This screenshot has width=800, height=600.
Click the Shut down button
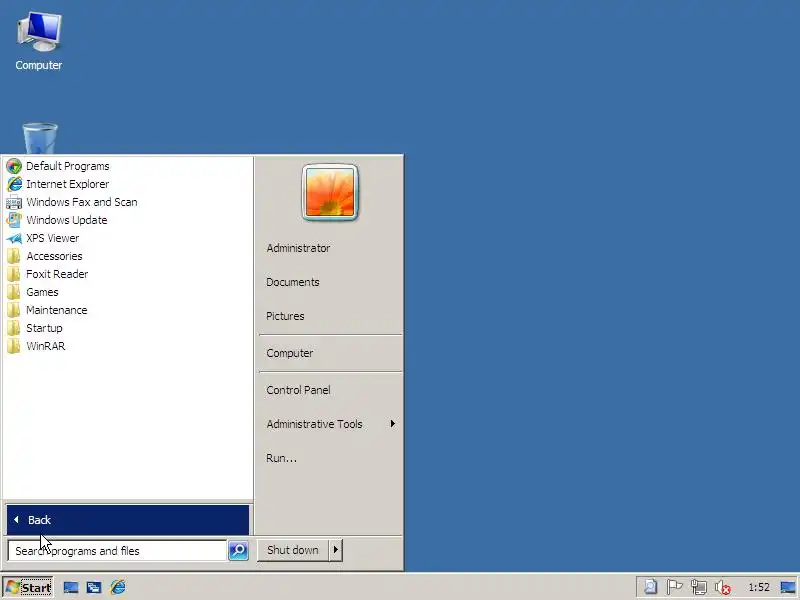tap(293, 550)
